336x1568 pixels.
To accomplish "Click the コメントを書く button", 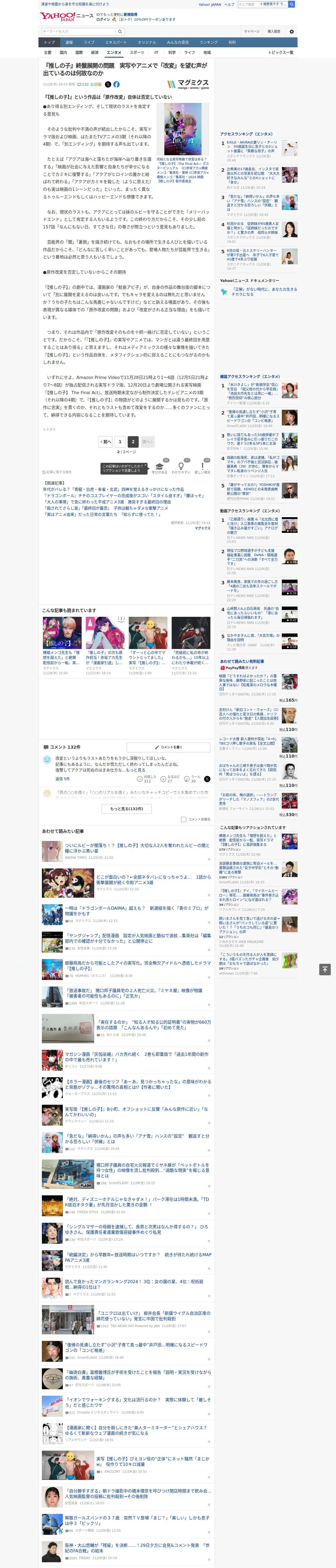I will pos(169,747).
